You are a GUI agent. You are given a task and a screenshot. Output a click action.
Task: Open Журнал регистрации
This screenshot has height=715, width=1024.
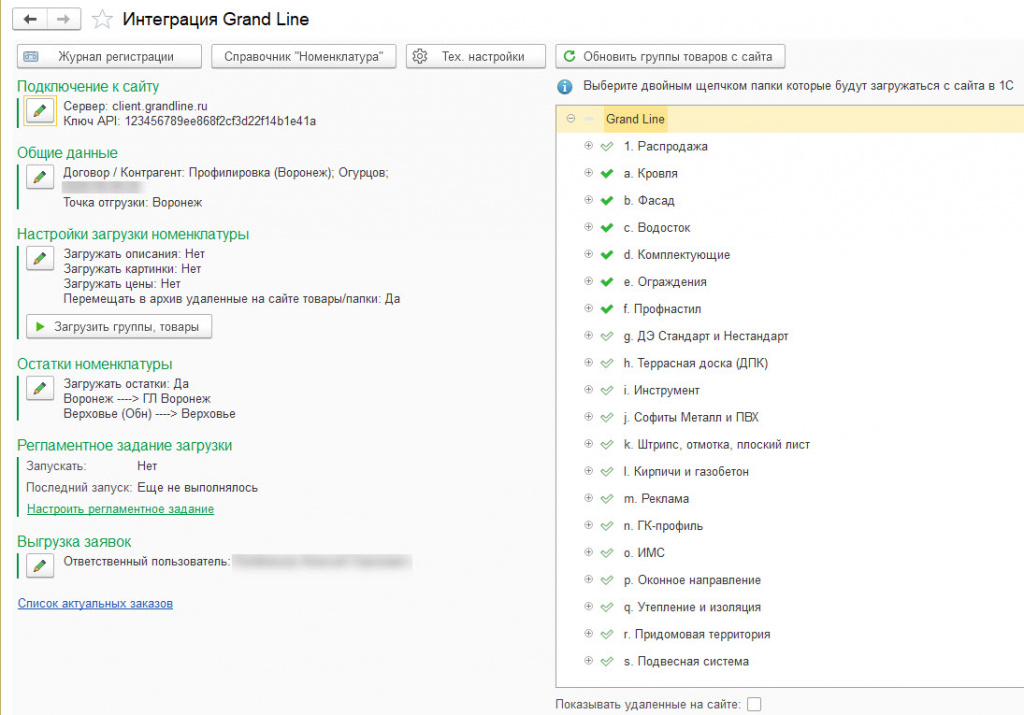[x=110, y=57]
